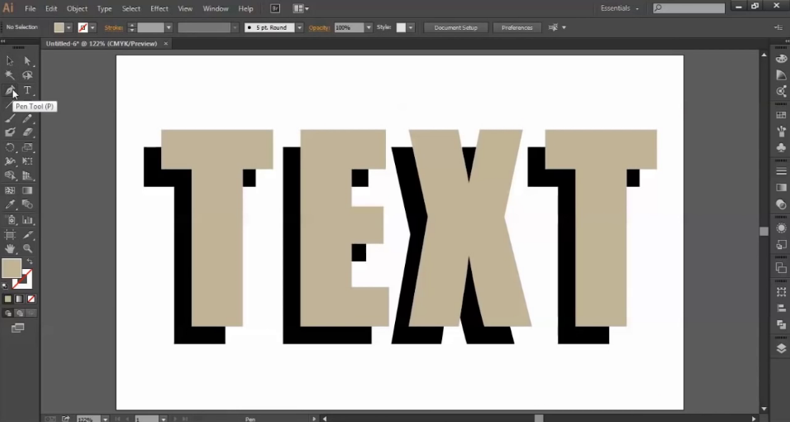This screenshot has width=790, height=422.
Task: Open the Window menu
Action: (215, 9)
